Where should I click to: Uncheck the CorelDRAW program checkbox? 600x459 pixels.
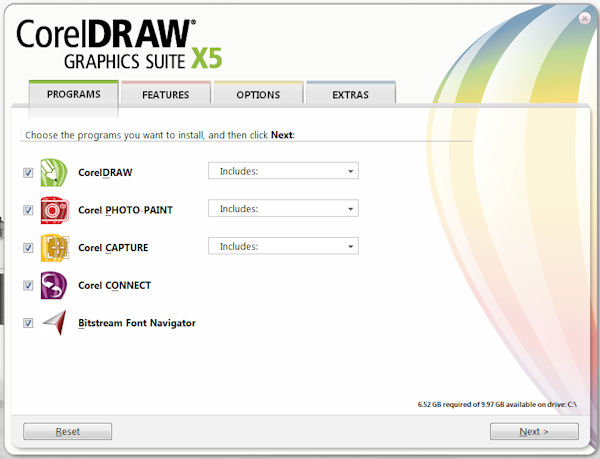pyautogui.click(x=28, y=172)
